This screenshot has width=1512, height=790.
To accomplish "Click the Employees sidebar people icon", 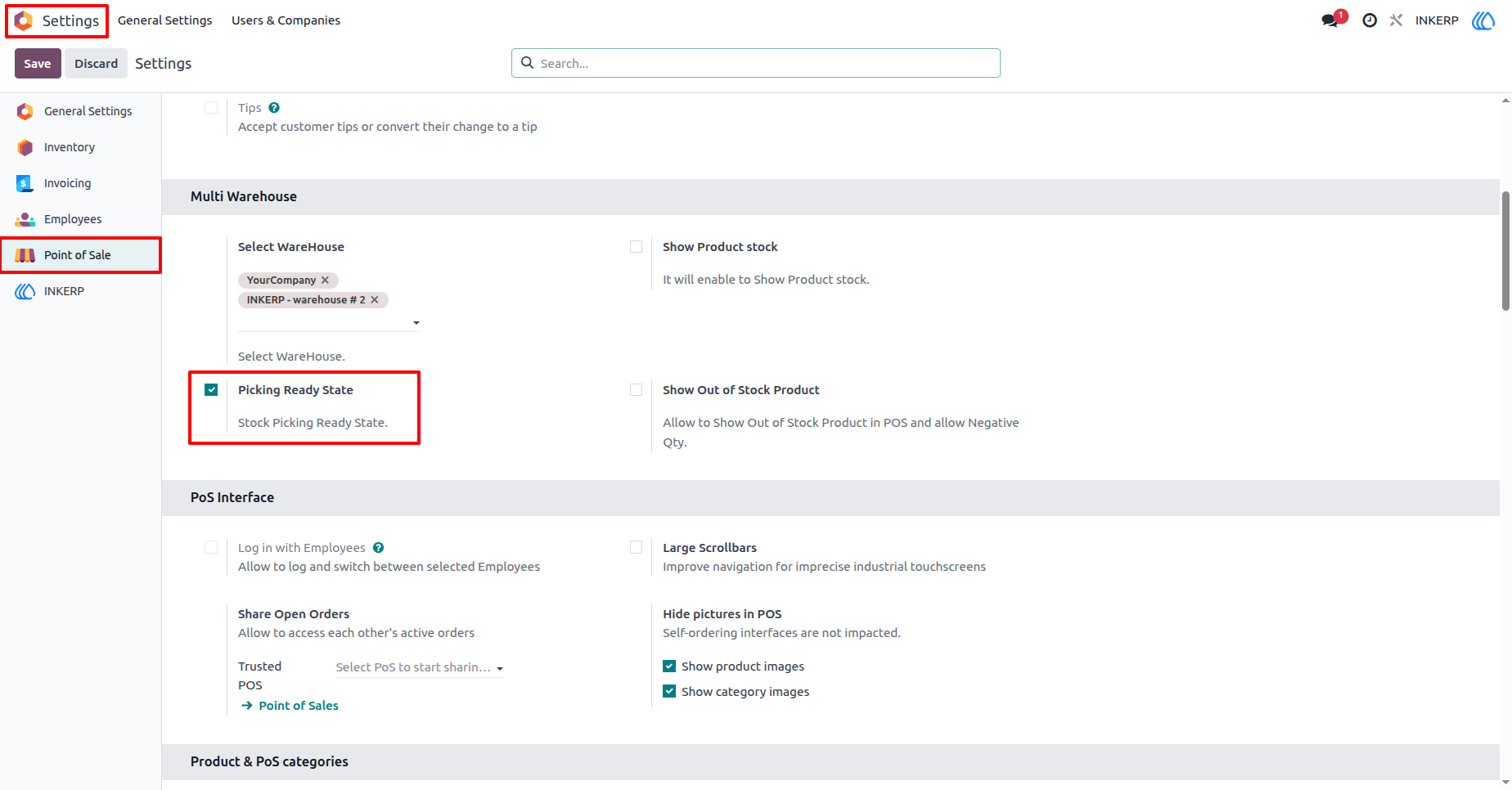I will pos(25,219).
